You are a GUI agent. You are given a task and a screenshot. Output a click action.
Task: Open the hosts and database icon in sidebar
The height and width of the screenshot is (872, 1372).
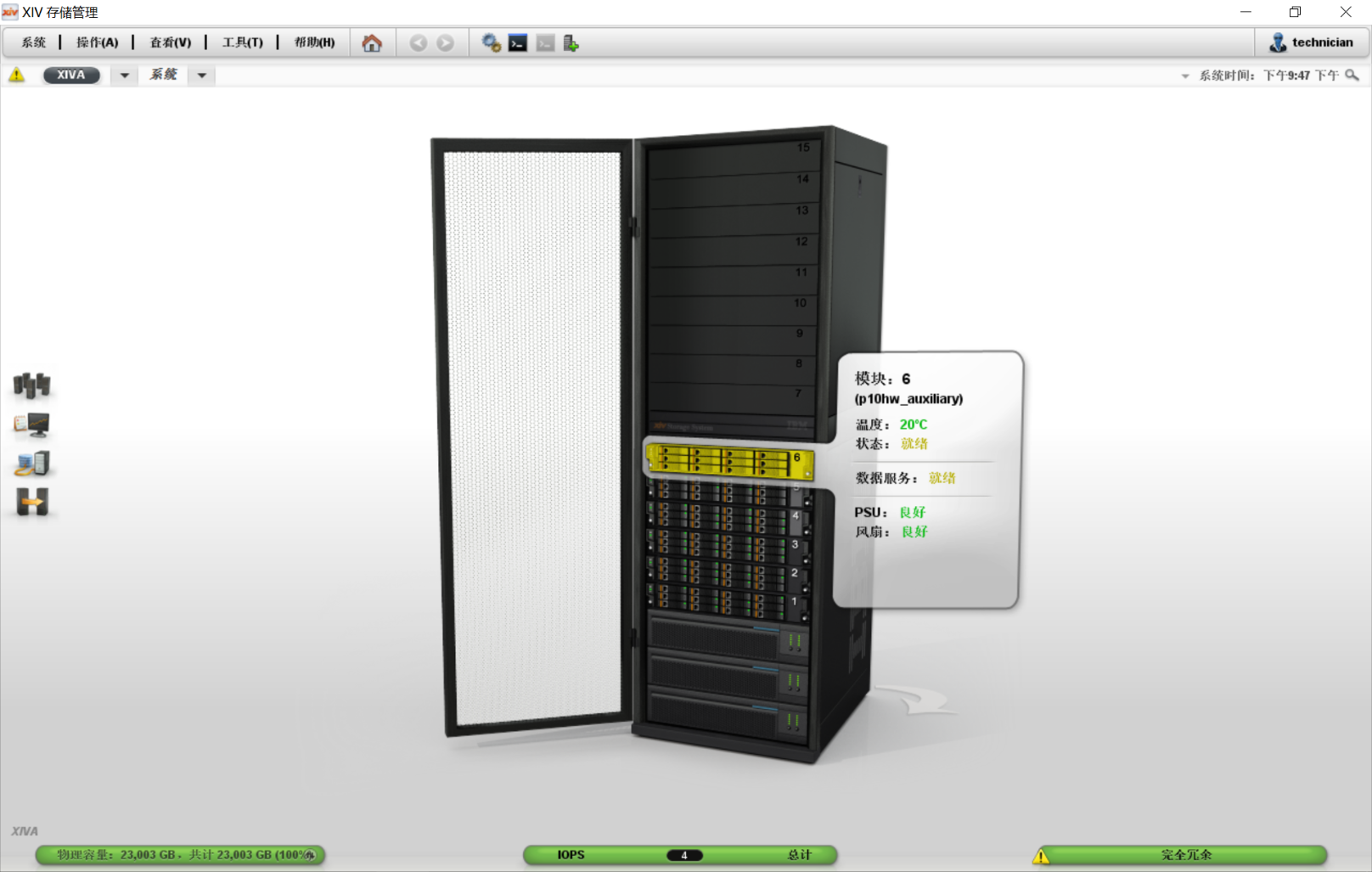point(32,464)
